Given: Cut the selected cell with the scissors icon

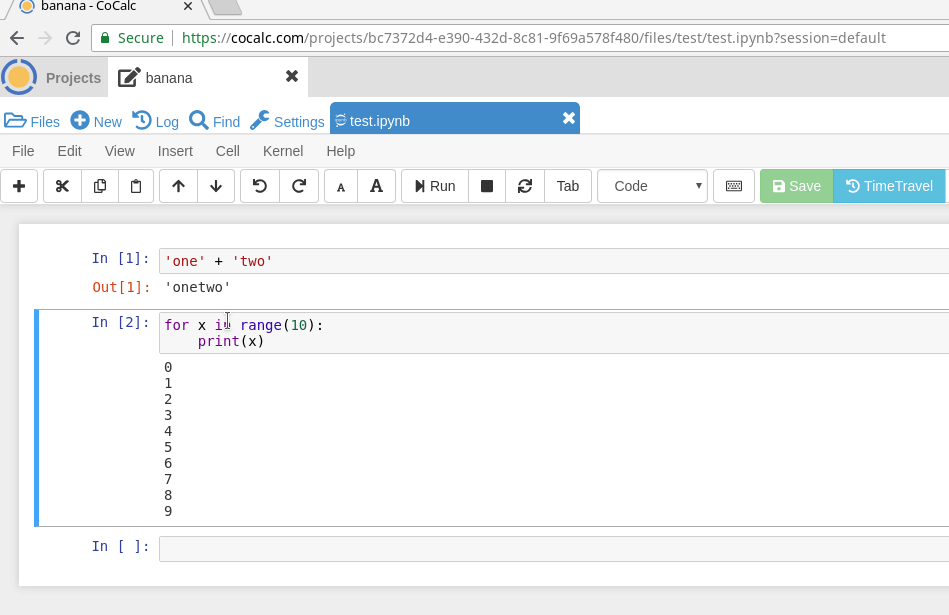Looking at the screenshot, I should (62, 186).
